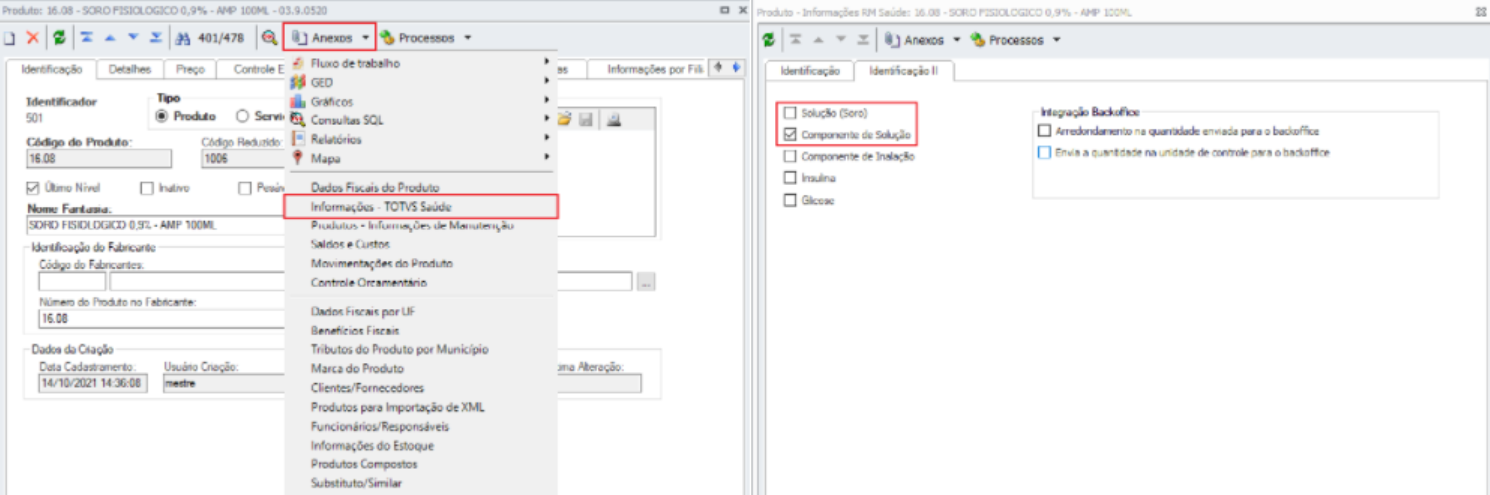Go to first record in Produto window
The height and width of the screenshot is (495, 1490).
[x=87, y=38]
